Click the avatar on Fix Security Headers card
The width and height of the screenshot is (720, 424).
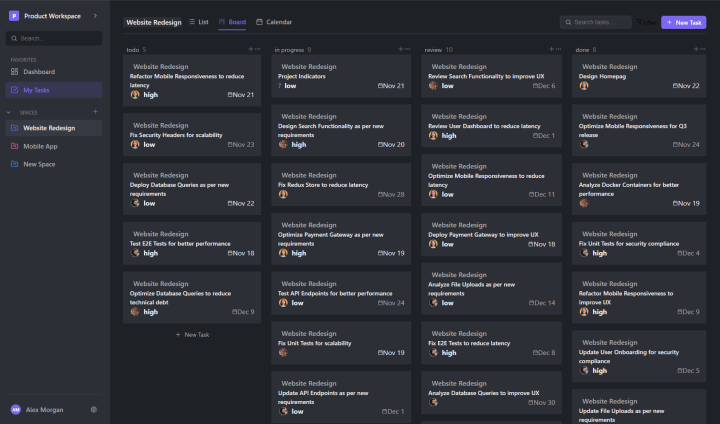[x=135, y=144]
